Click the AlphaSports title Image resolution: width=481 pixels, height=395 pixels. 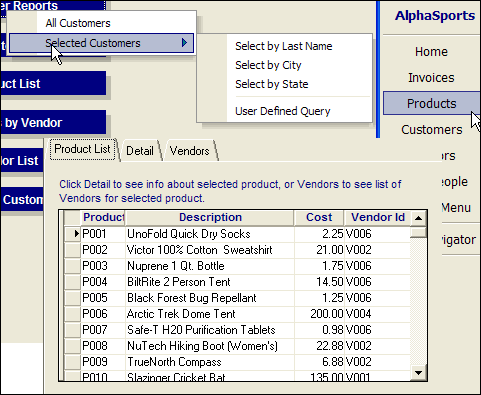click(435, 16)
